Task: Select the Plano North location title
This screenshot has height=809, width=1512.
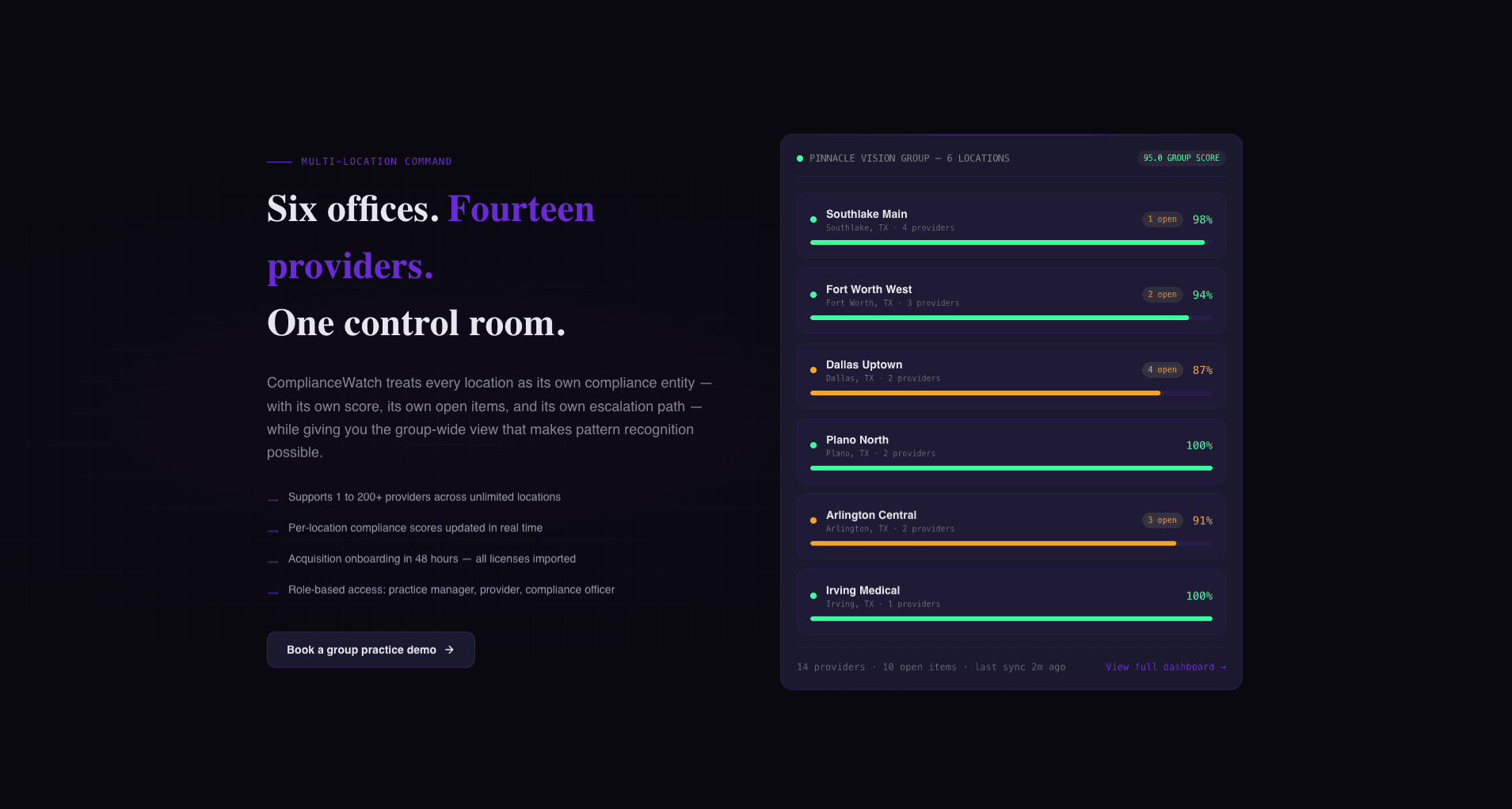Action: (857, 440)
